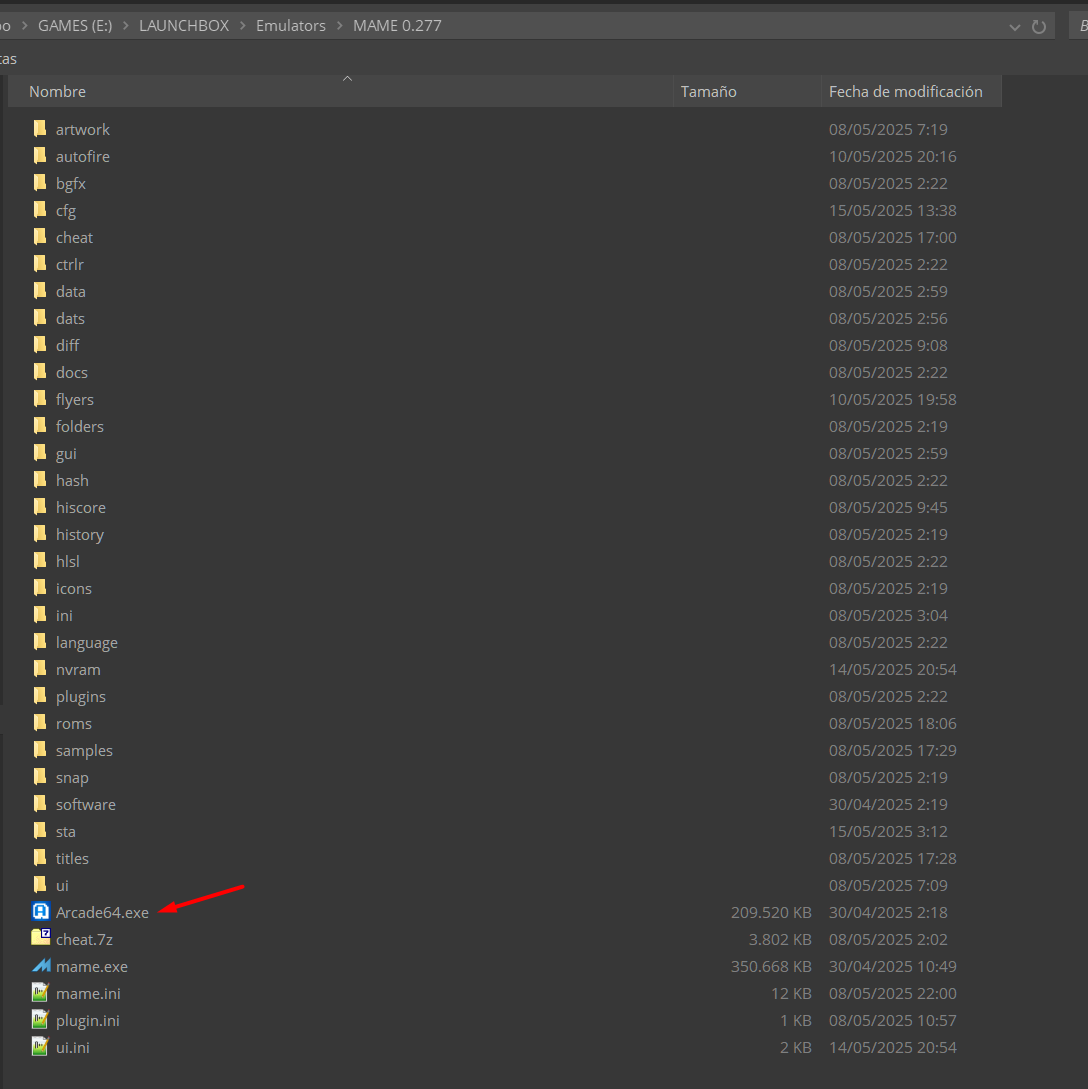Go to LAUNCHBOX folder in breadcrumb
Image resolution: width=1088 pixels, height=1089 pixels.
click(184, 26)
